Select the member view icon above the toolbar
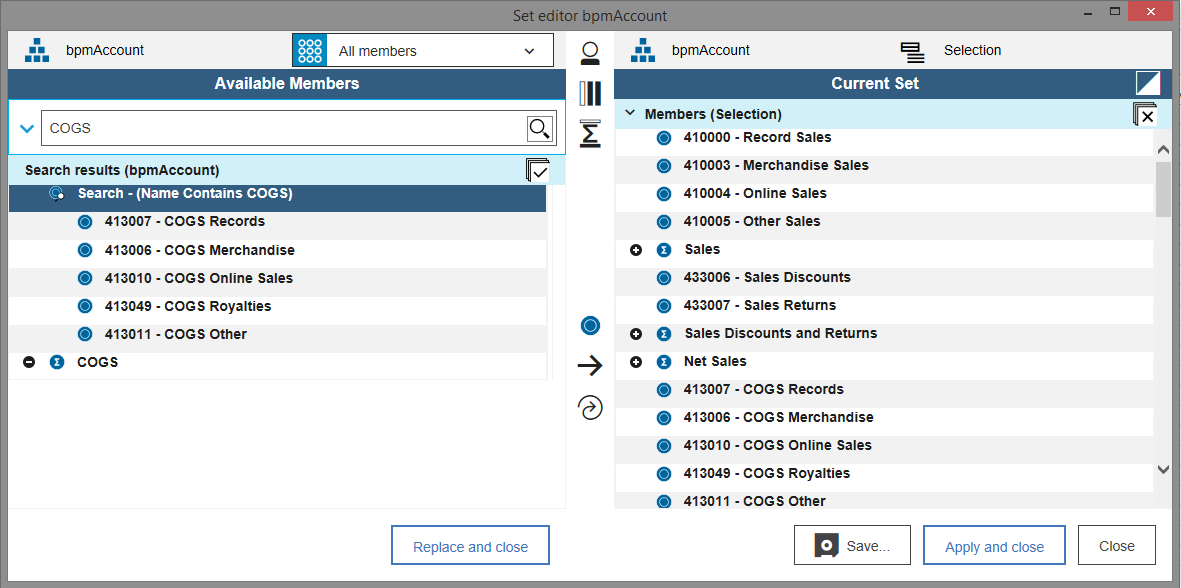The height and width of the screenshot is (588, 1181). point(590,53)
